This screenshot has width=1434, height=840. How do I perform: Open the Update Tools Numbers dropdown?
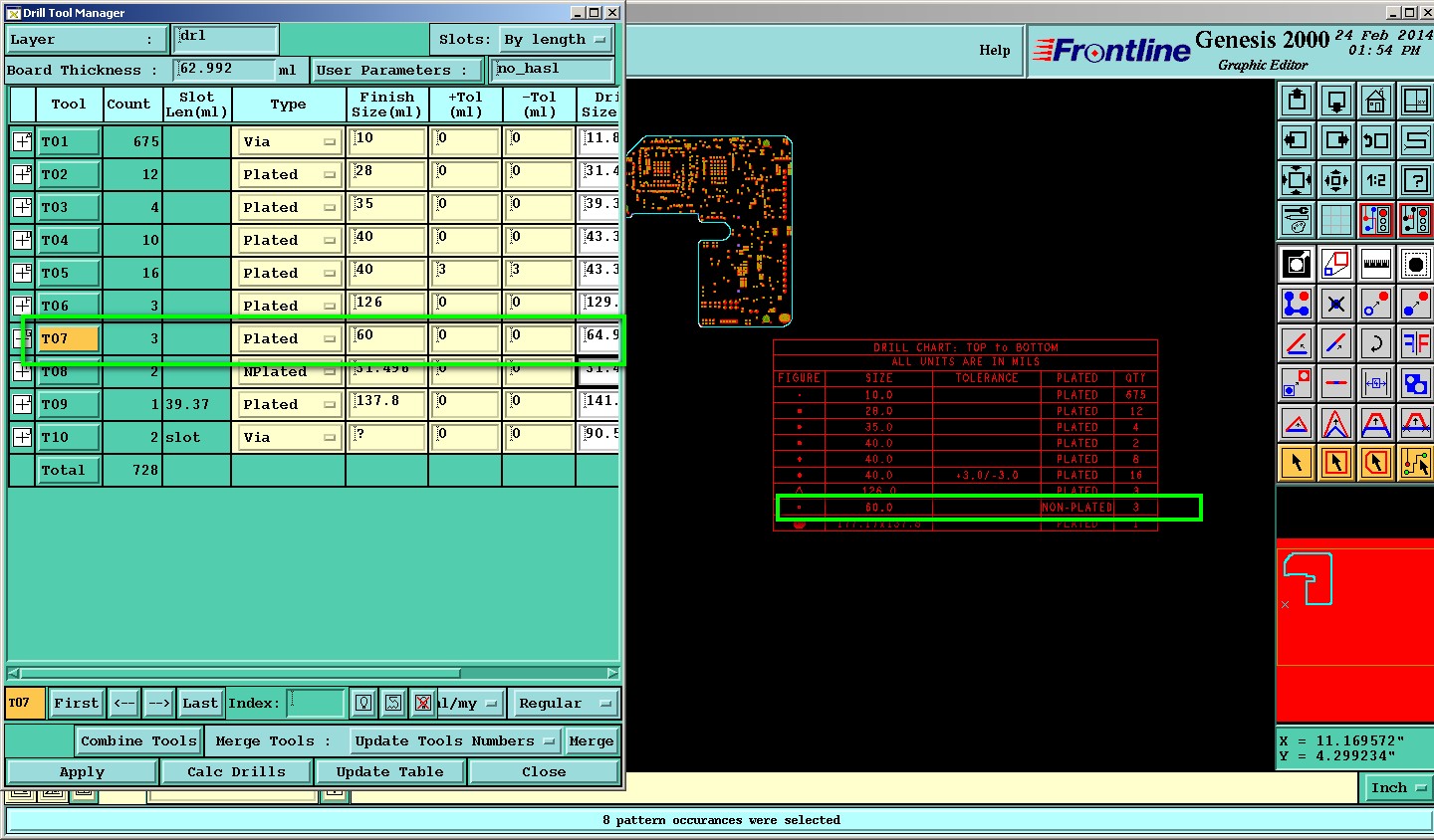(455, 741)
